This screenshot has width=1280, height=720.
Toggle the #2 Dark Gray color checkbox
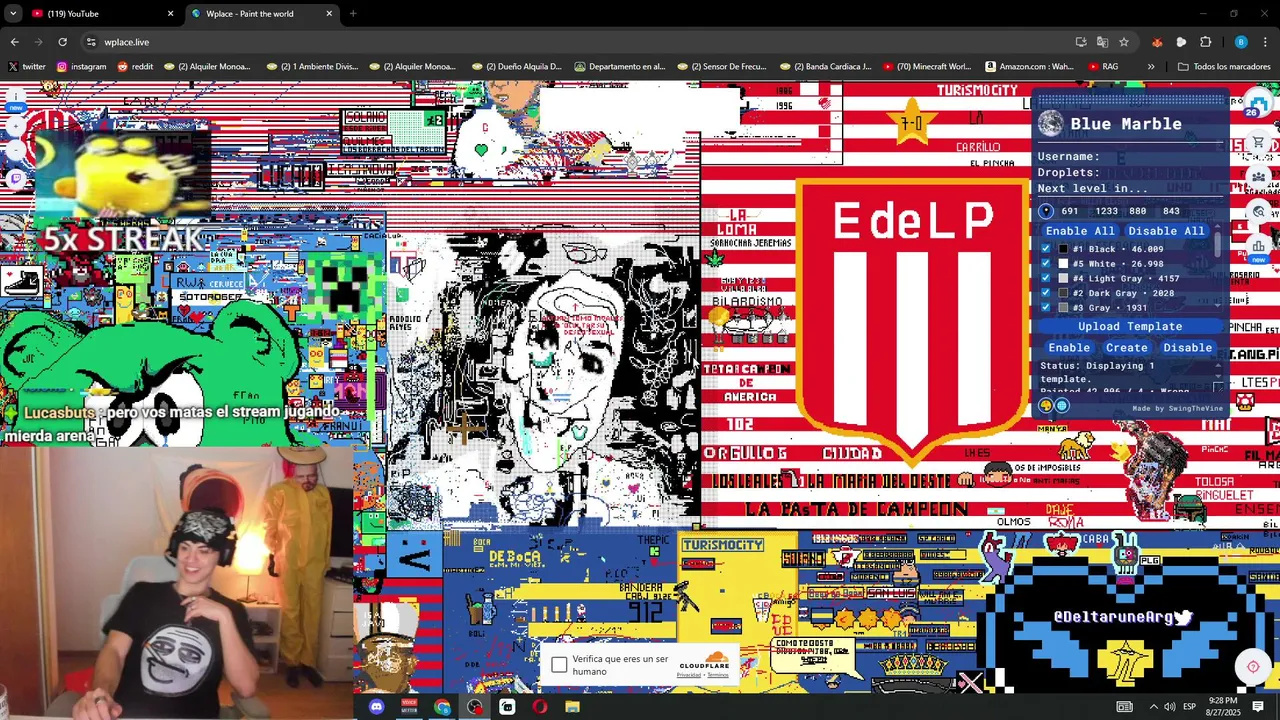[x=1046, y=293]
